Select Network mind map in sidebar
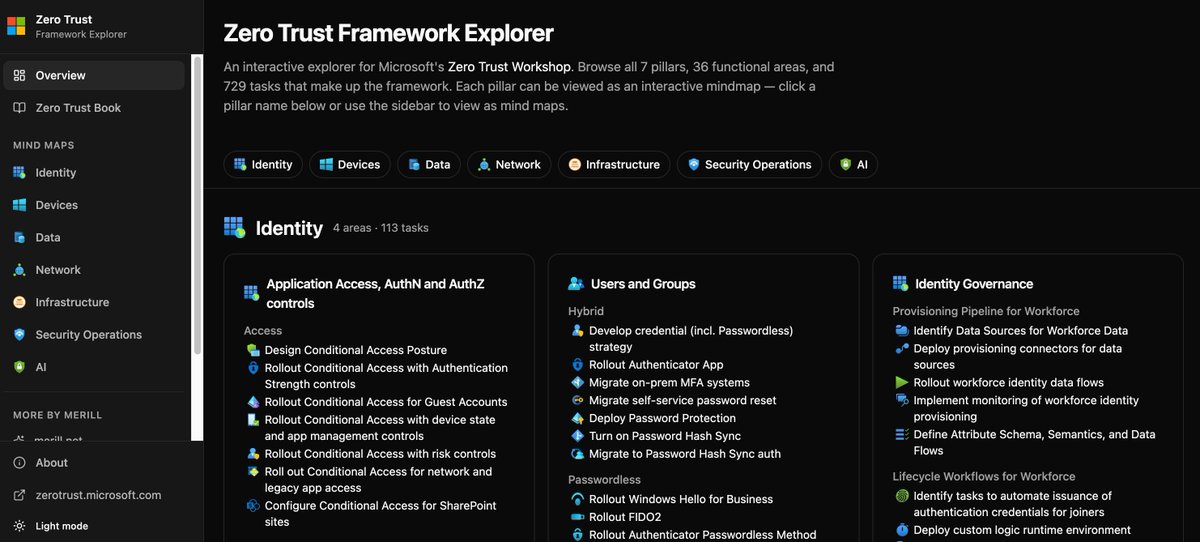This screenshot has height=542, width=1200. (x=94, y=270)
